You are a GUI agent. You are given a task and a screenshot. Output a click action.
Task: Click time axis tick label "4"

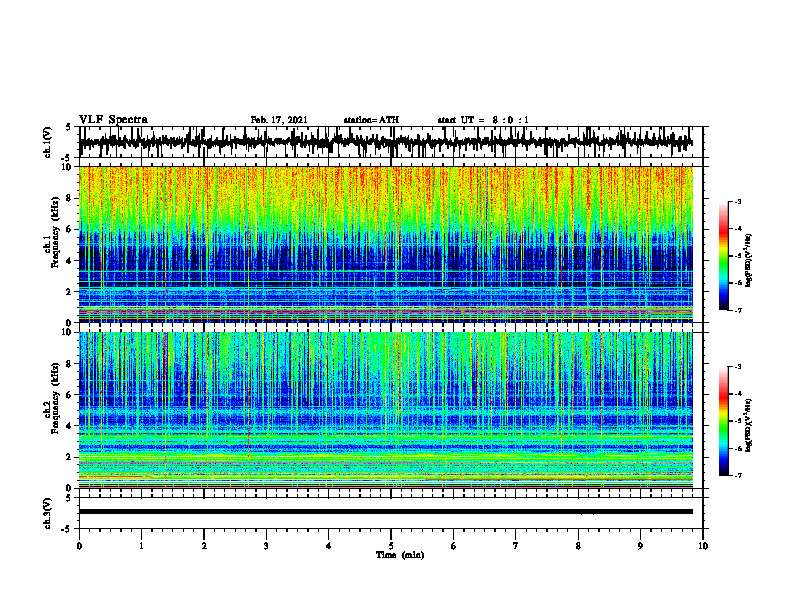coord(329,546)
